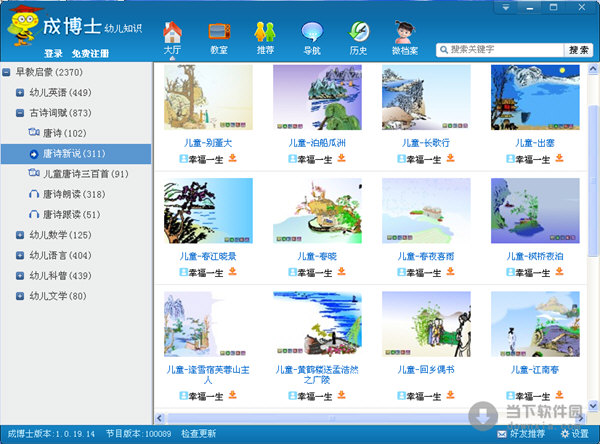This screenshot has width=600, height=444.
Task: Click the user icon under 儿童-春晓
Action: pyautogui.click(x=292, y=272)
